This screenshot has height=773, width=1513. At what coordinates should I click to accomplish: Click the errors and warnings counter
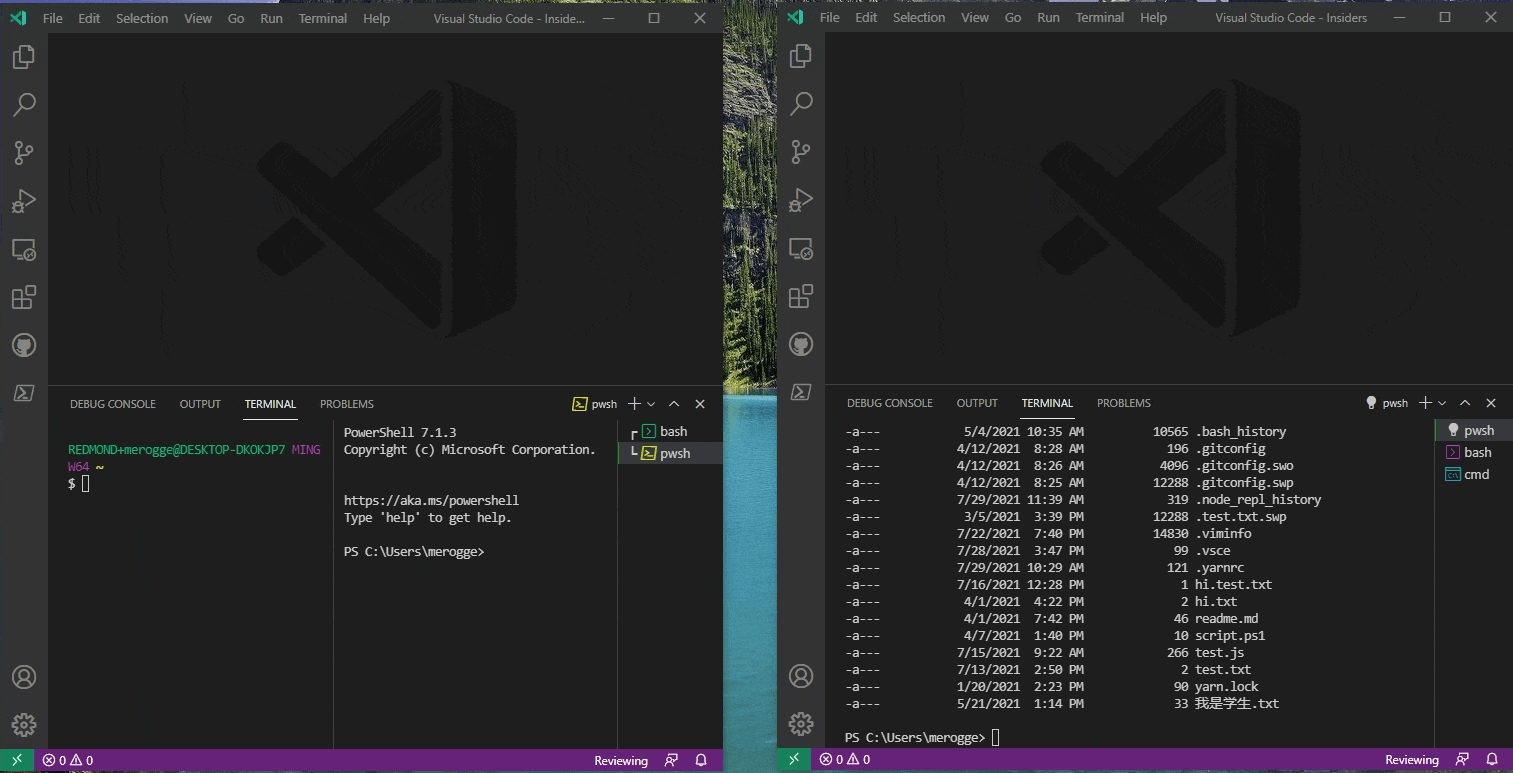click(x=67, y=760)
